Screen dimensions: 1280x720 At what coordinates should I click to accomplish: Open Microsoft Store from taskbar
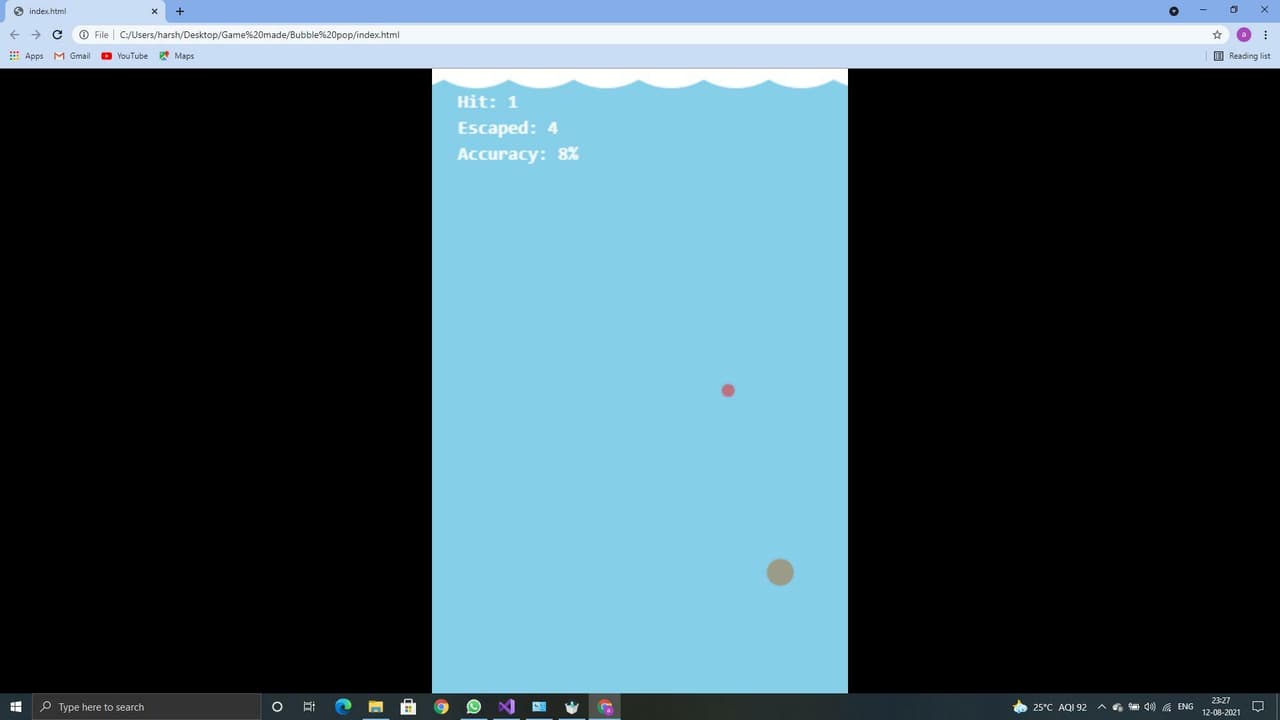coord(408,707)
